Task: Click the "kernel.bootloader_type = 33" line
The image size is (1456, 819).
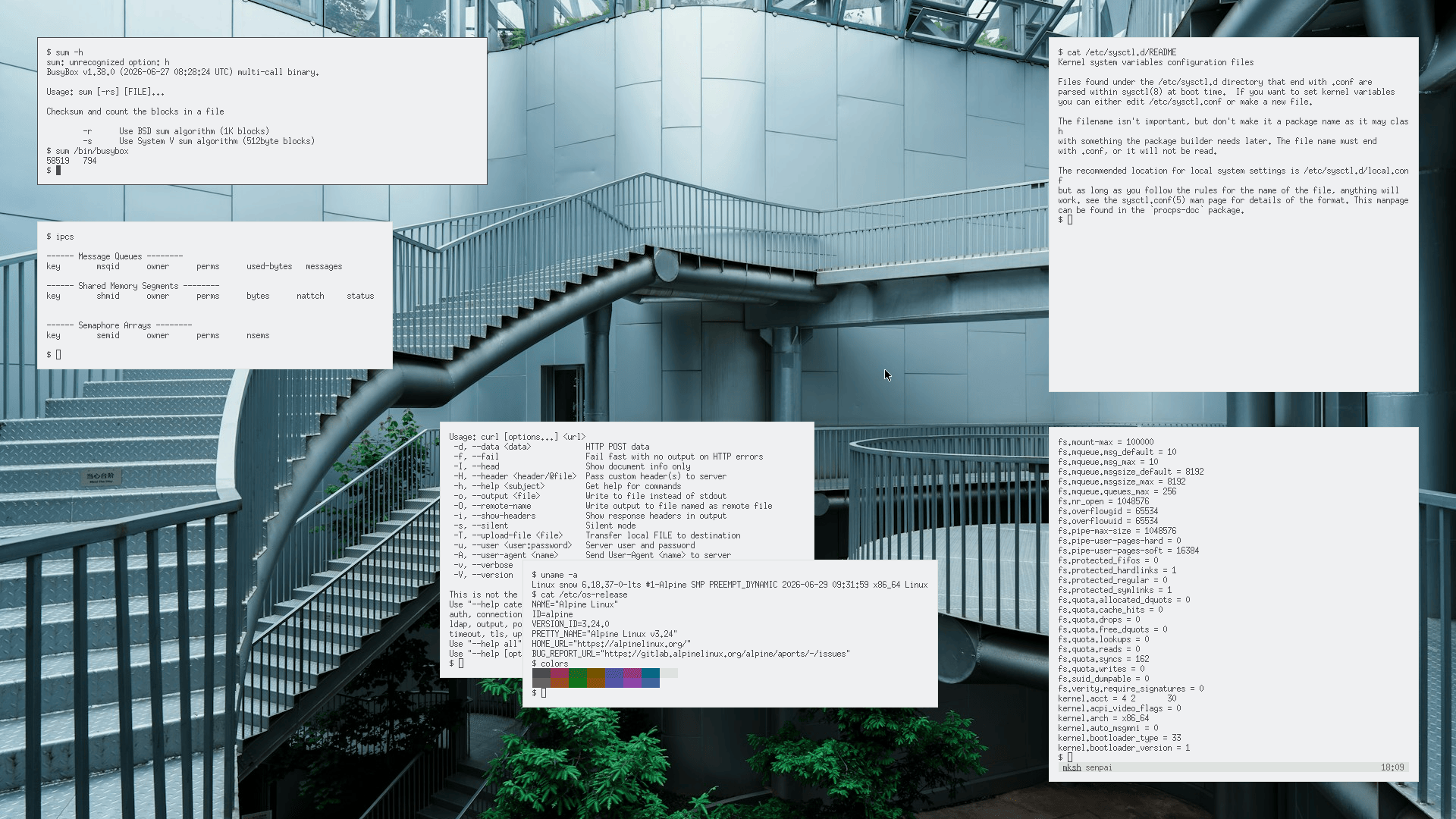Action: 1119,738
